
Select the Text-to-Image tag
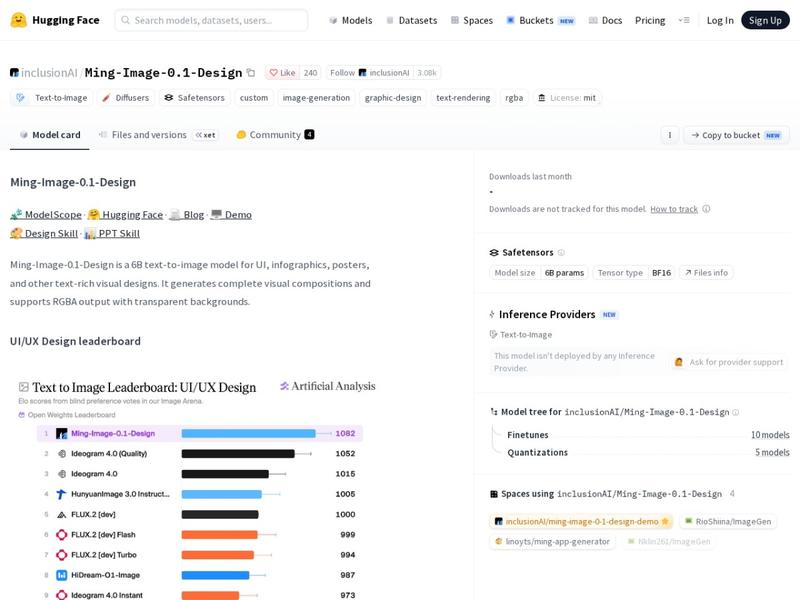click(x=52, y=97)
